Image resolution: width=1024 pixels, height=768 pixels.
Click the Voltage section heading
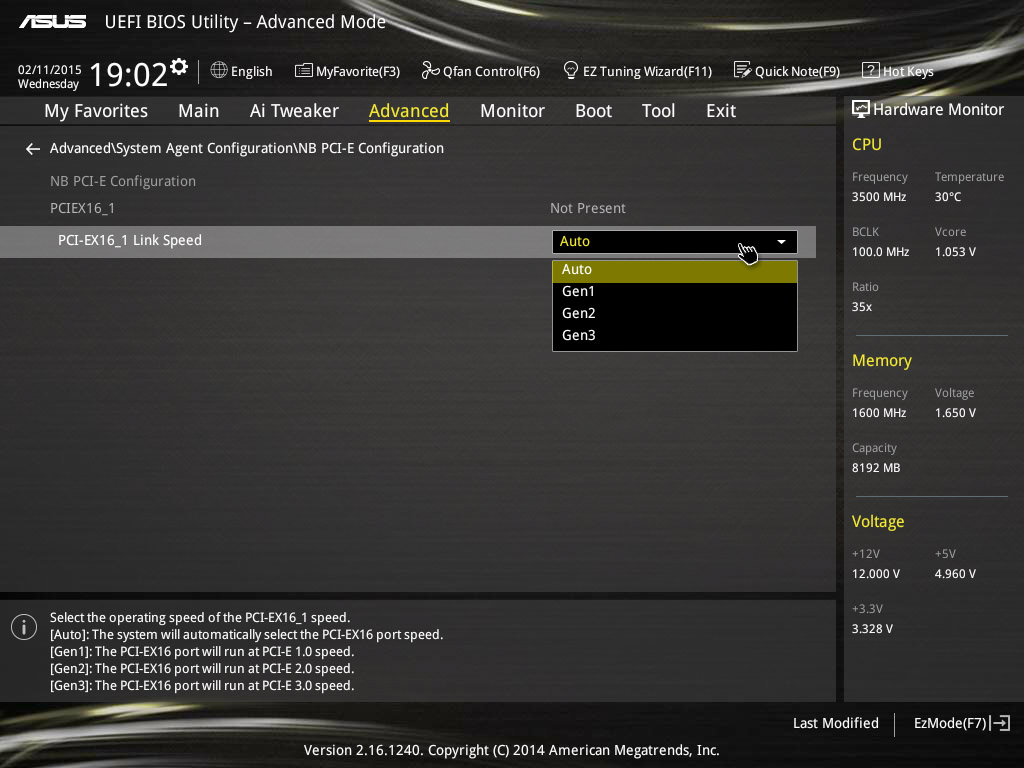coord(878,521)
